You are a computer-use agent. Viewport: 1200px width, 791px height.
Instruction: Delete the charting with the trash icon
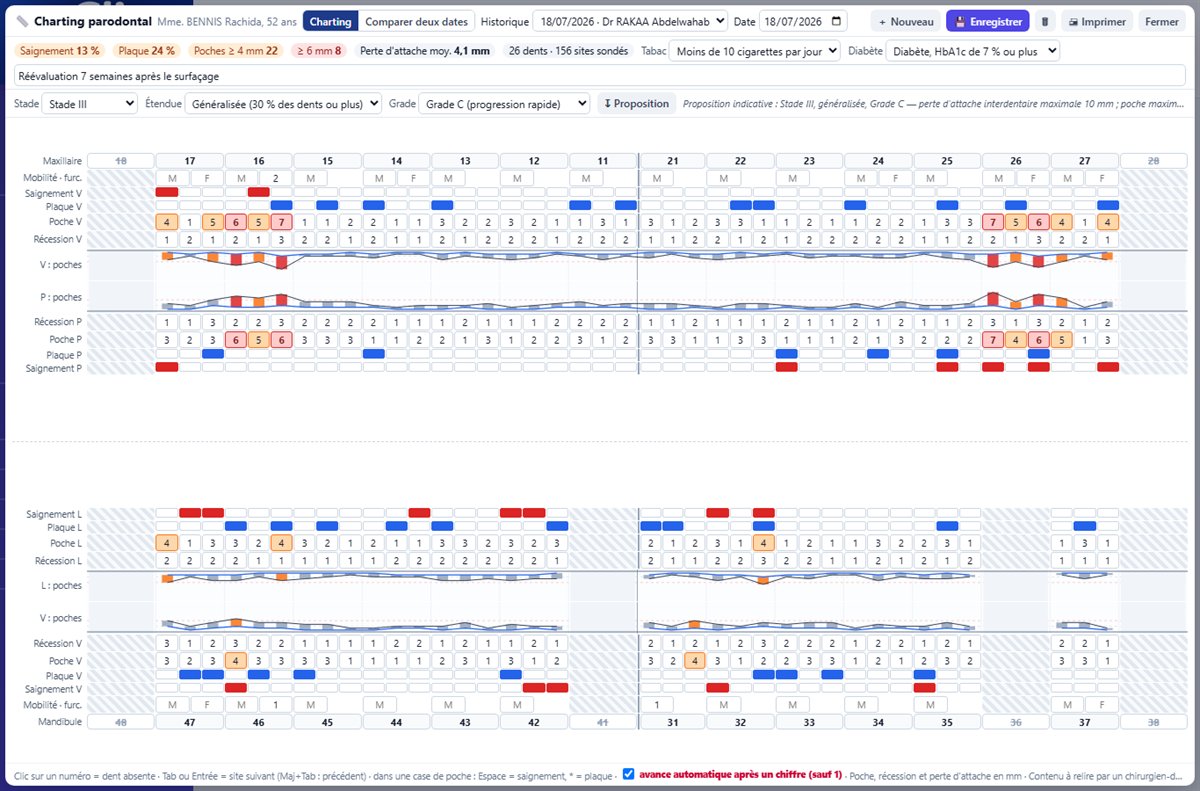pyautogui.click(x=1045, y=21)
